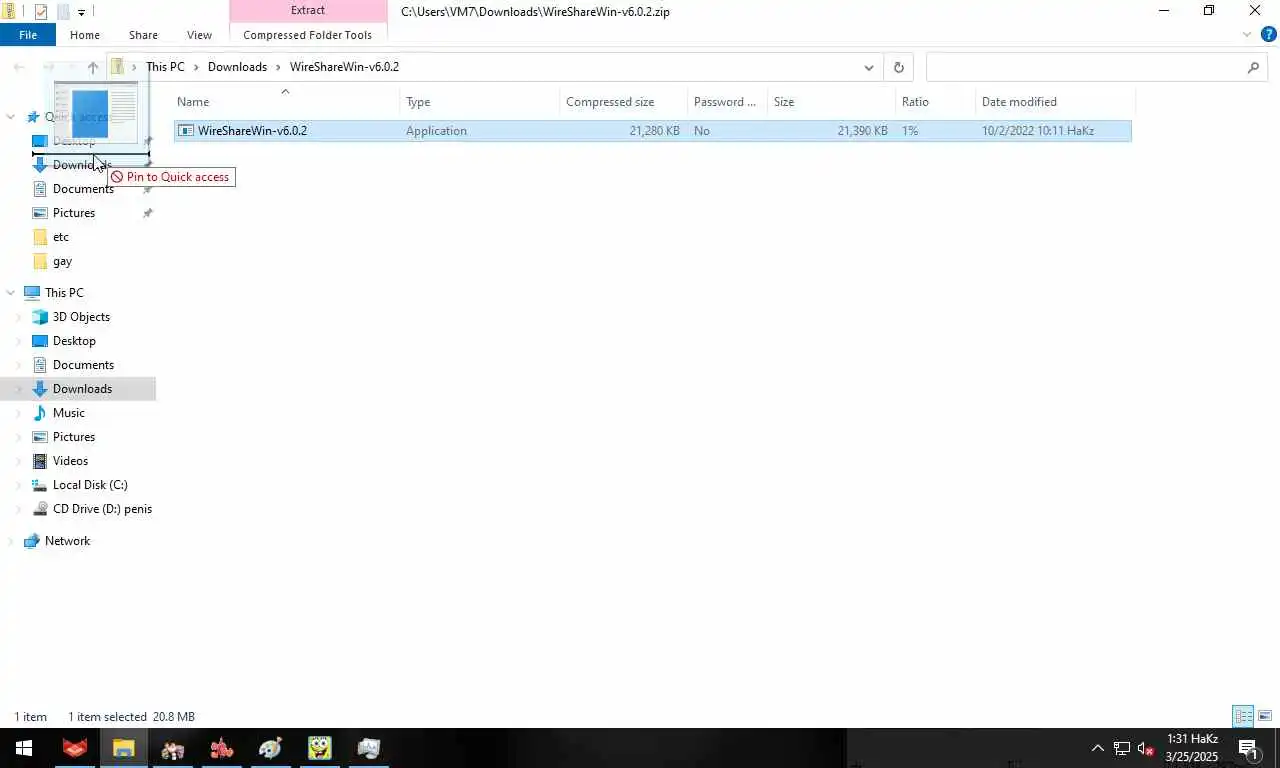Click the WireShareWin-v6.0.2 file's application icon
Image resolution: width=1280 pixels, height=768 pixels.
[186, 131]
